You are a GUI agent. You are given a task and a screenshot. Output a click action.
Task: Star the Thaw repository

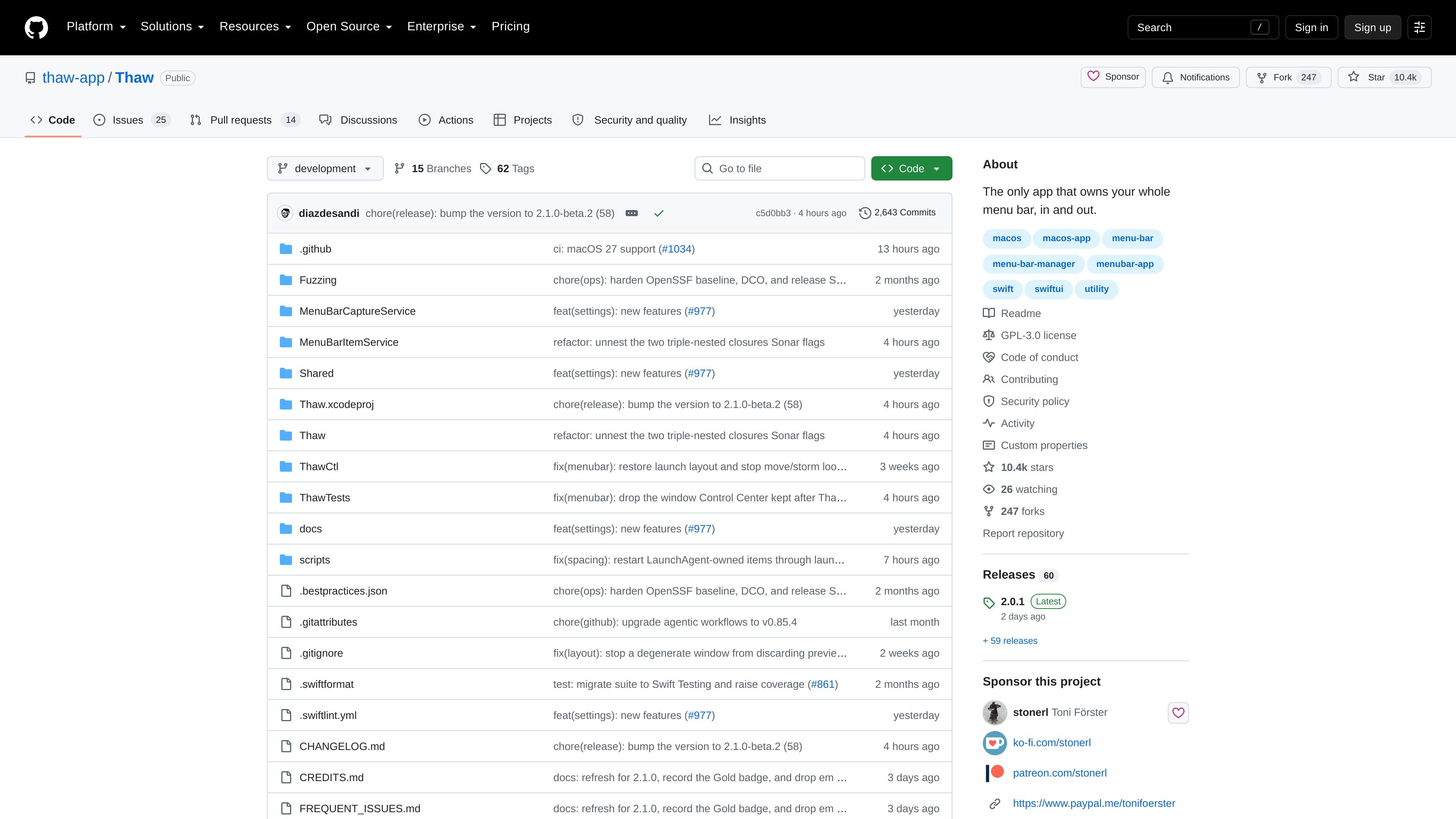1384,77
